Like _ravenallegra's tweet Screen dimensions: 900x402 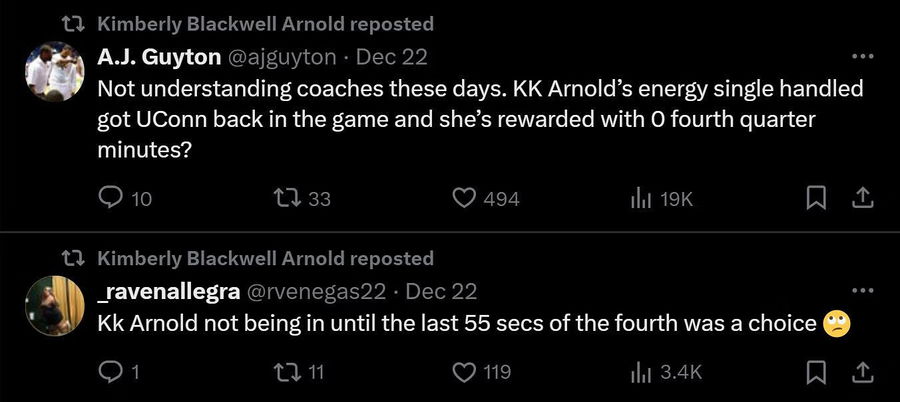pos(463,372)
